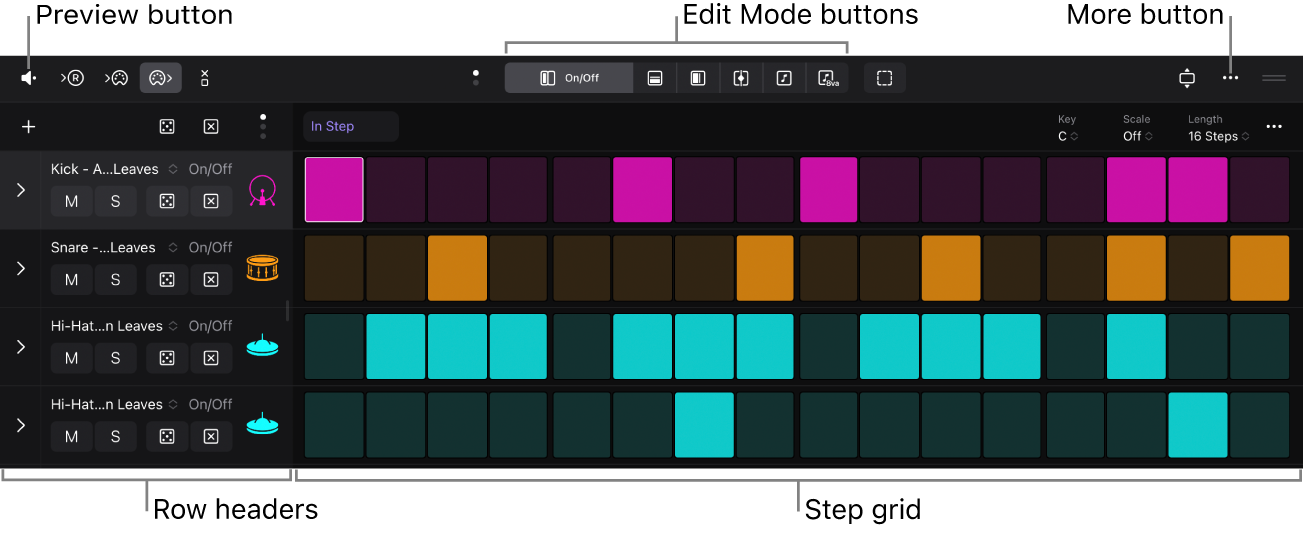The image size is (1304, 538).
Task: Expand the Kick row disclosure chevron
Action: tap(21, 190)
